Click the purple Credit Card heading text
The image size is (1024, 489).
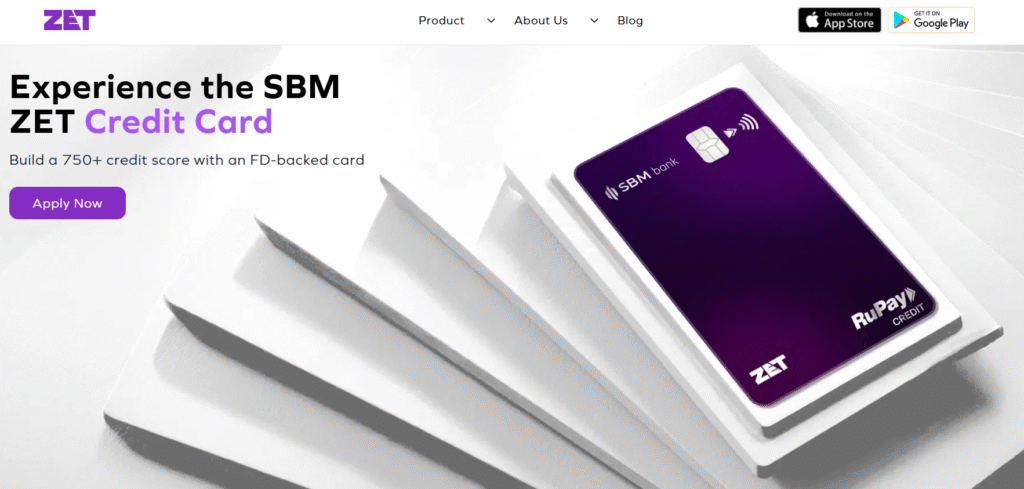178,121
